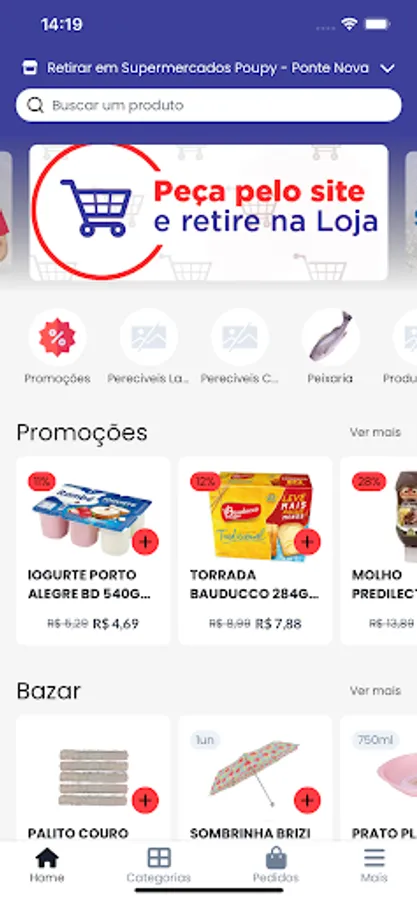Tap the store icon beside Retirar
This screenshot has height=900, width=417.
click(29, 68)
